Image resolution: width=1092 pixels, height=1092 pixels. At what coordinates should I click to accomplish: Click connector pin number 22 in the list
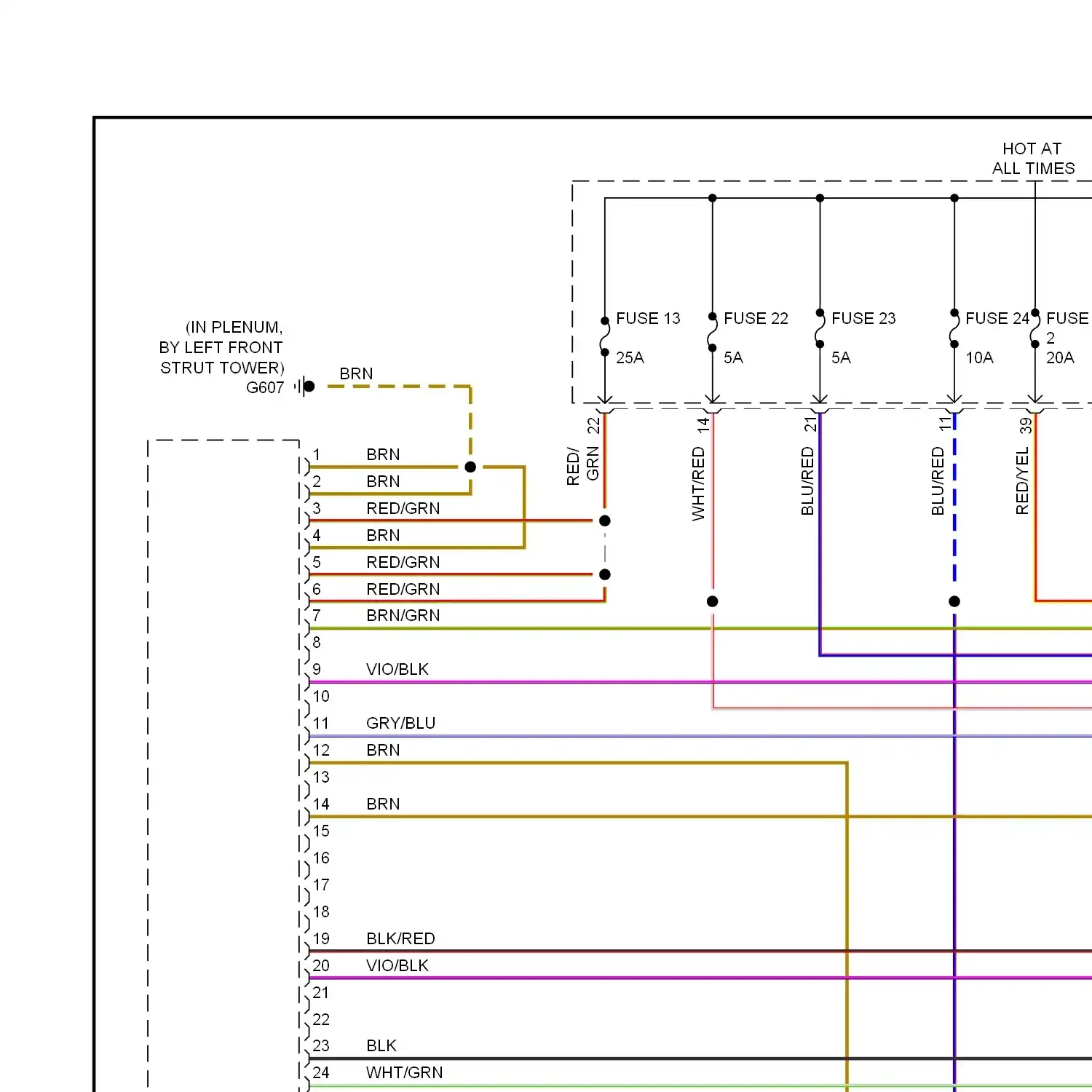click(321, 1019)
